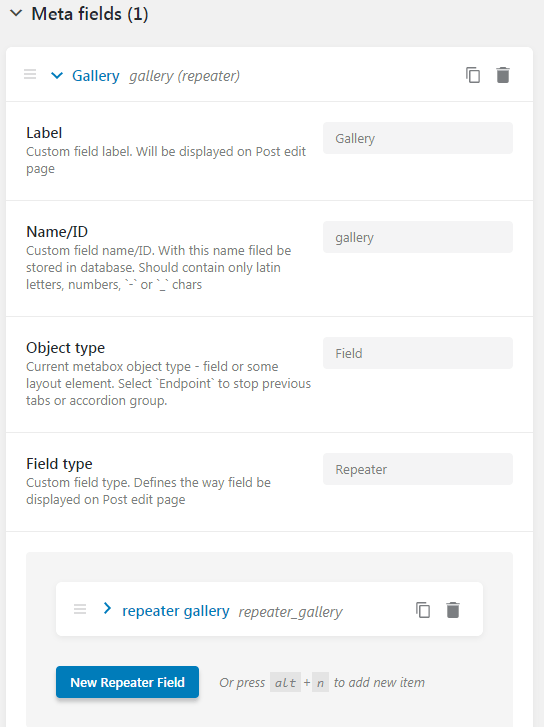This screenshot has height=727, width=544.
Task: Click the alt key hint badge
Action: (x=285, y=682)
